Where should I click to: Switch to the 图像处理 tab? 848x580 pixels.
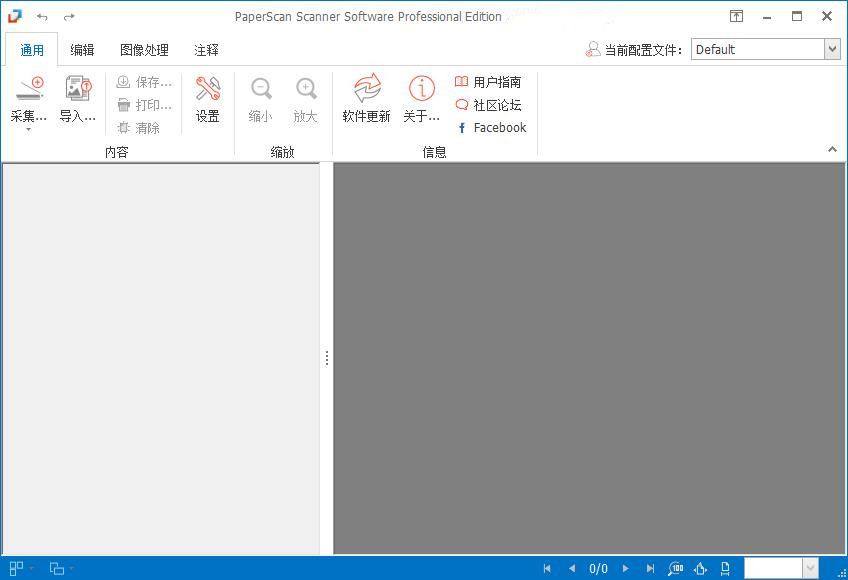pos(144,50)
